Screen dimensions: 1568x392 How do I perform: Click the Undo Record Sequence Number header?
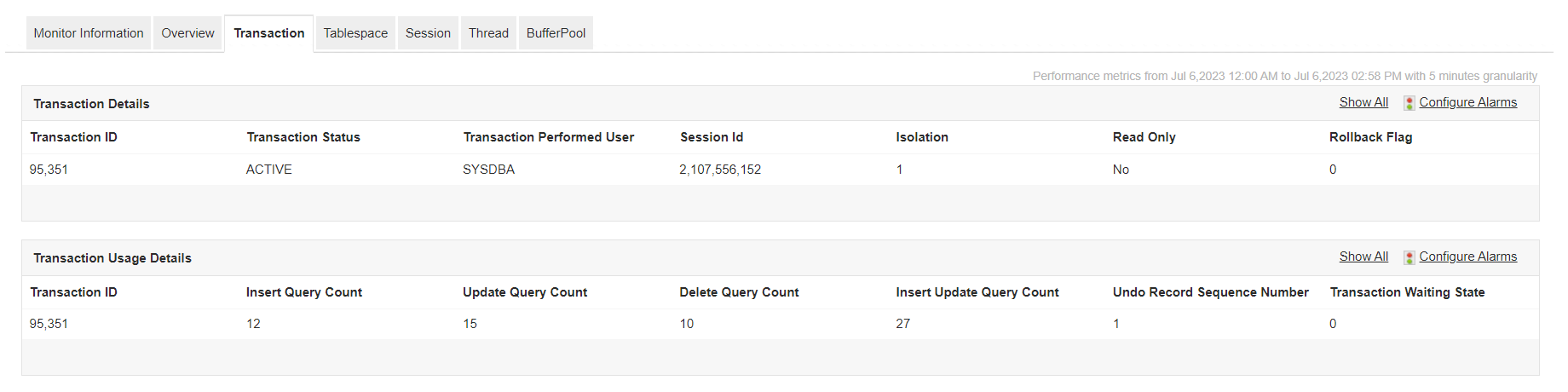point(1210,292)
